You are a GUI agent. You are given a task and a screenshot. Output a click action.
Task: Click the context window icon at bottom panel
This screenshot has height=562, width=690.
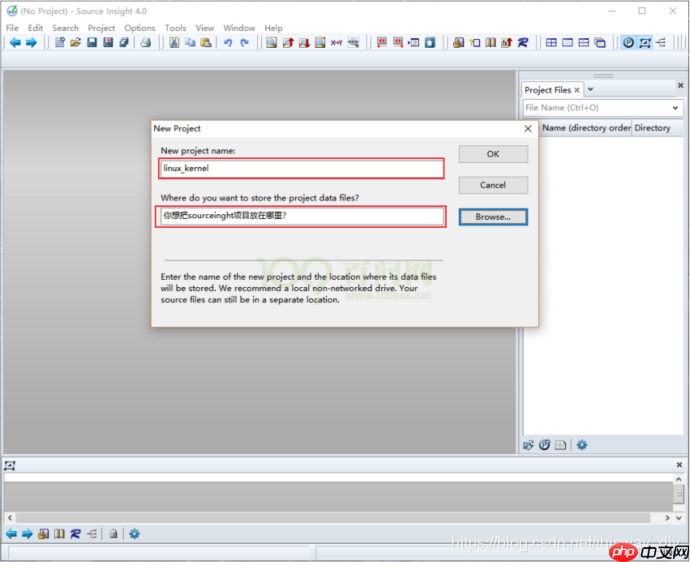click(x=10, y=465)
